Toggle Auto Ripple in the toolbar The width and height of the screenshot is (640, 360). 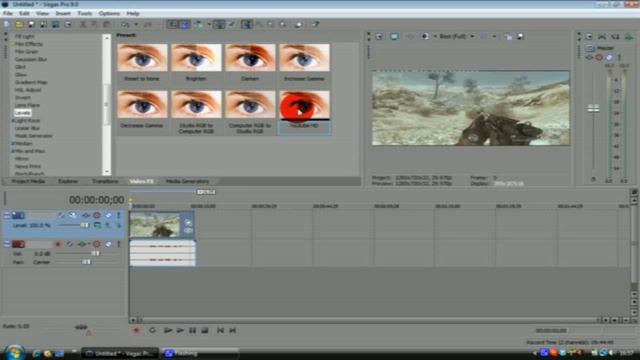point(199,24)
